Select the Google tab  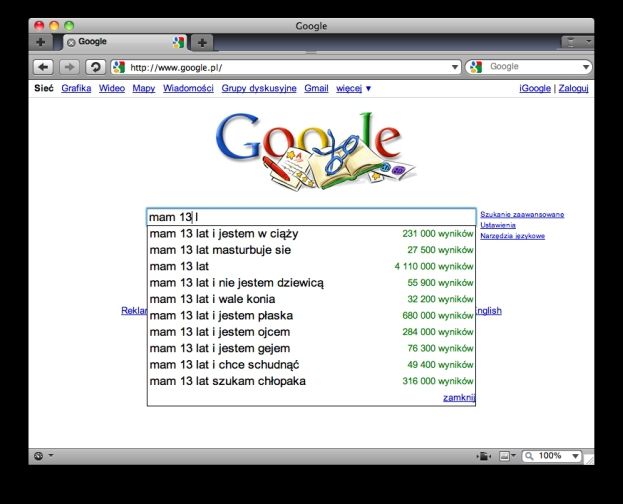click(124, 42)
